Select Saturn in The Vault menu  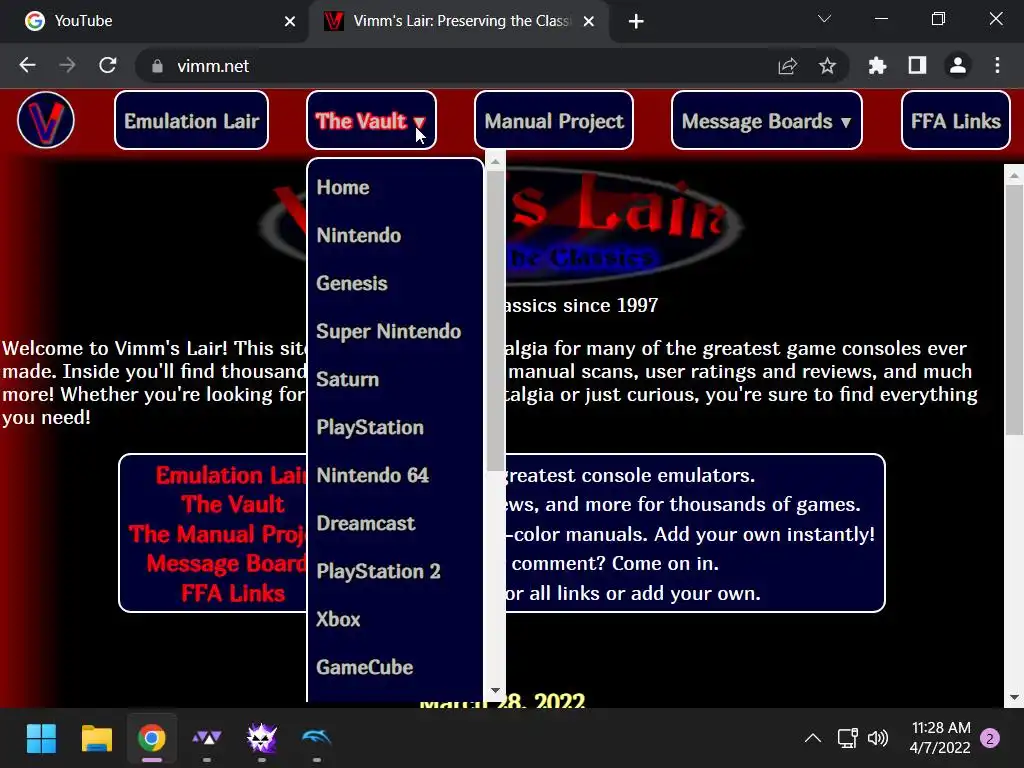click(394, 379)
